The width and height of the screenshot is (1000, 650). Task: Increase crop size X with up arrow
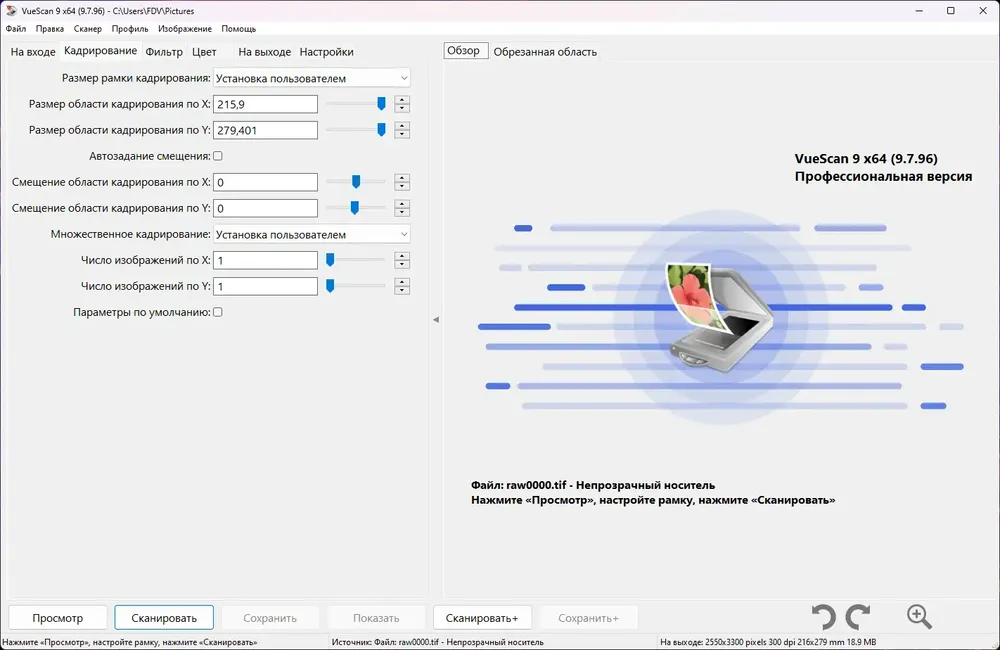pyautogui.click(x=402, y=100)
